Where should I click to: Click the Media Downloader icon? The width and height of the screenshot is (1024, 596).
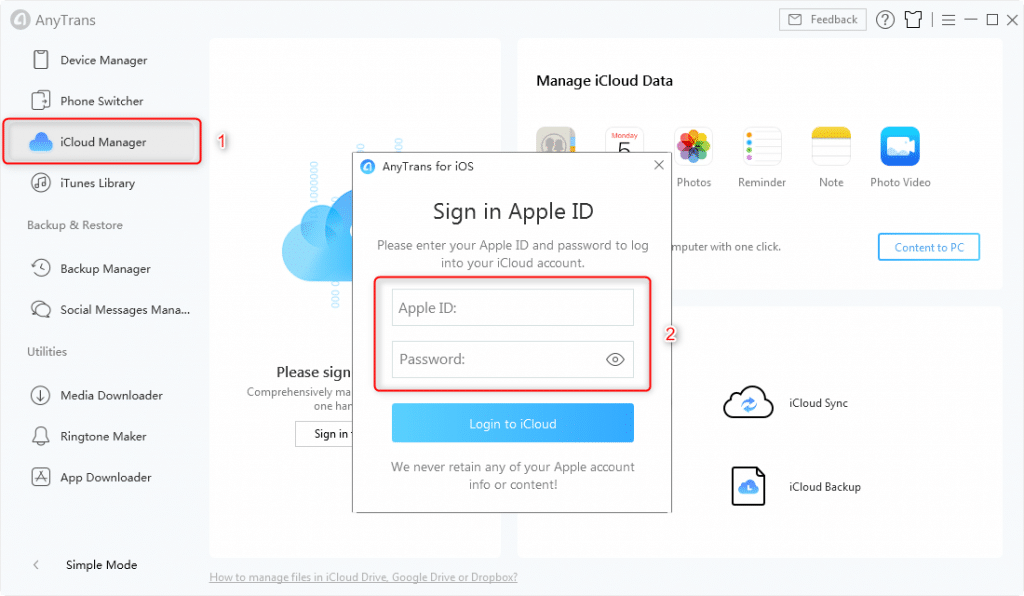[40, 395]
